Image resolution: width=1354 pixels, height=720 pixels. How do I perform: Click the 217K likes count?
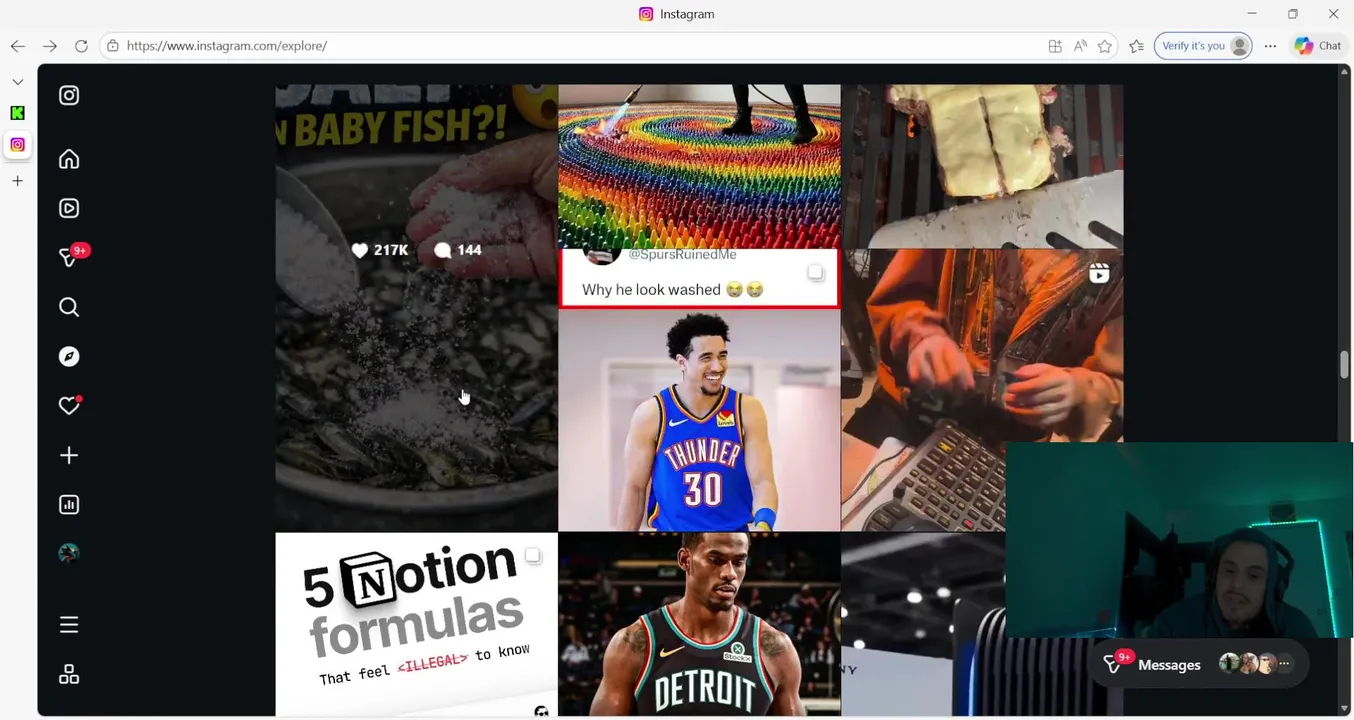(x=380, y=250)
